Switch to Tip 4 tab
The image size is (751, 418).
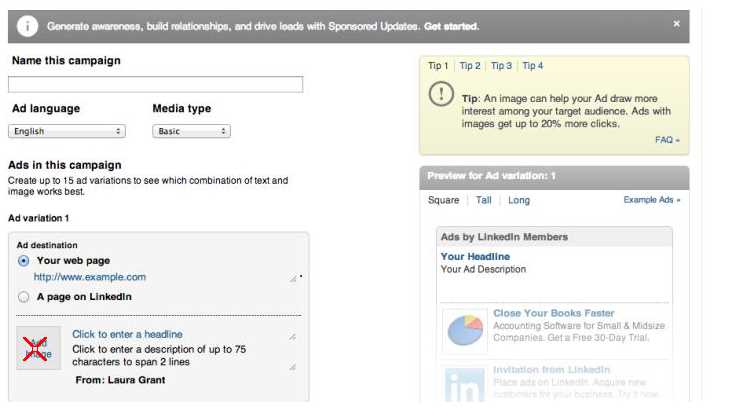(532, 66)
